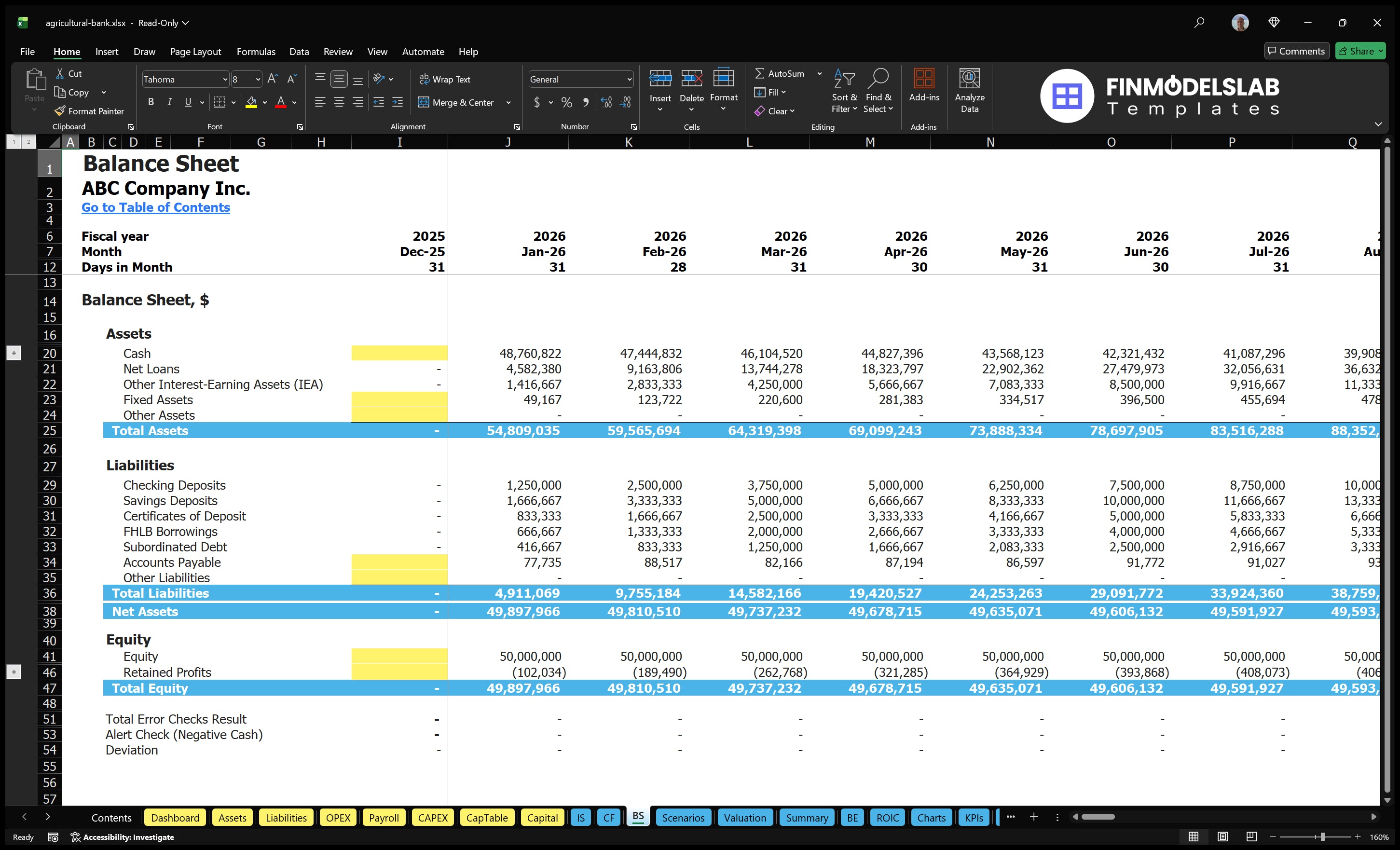Viewport: 1400px width, 850px height.
Task: Apply Percent number style
Action: (x=566, y=102)
